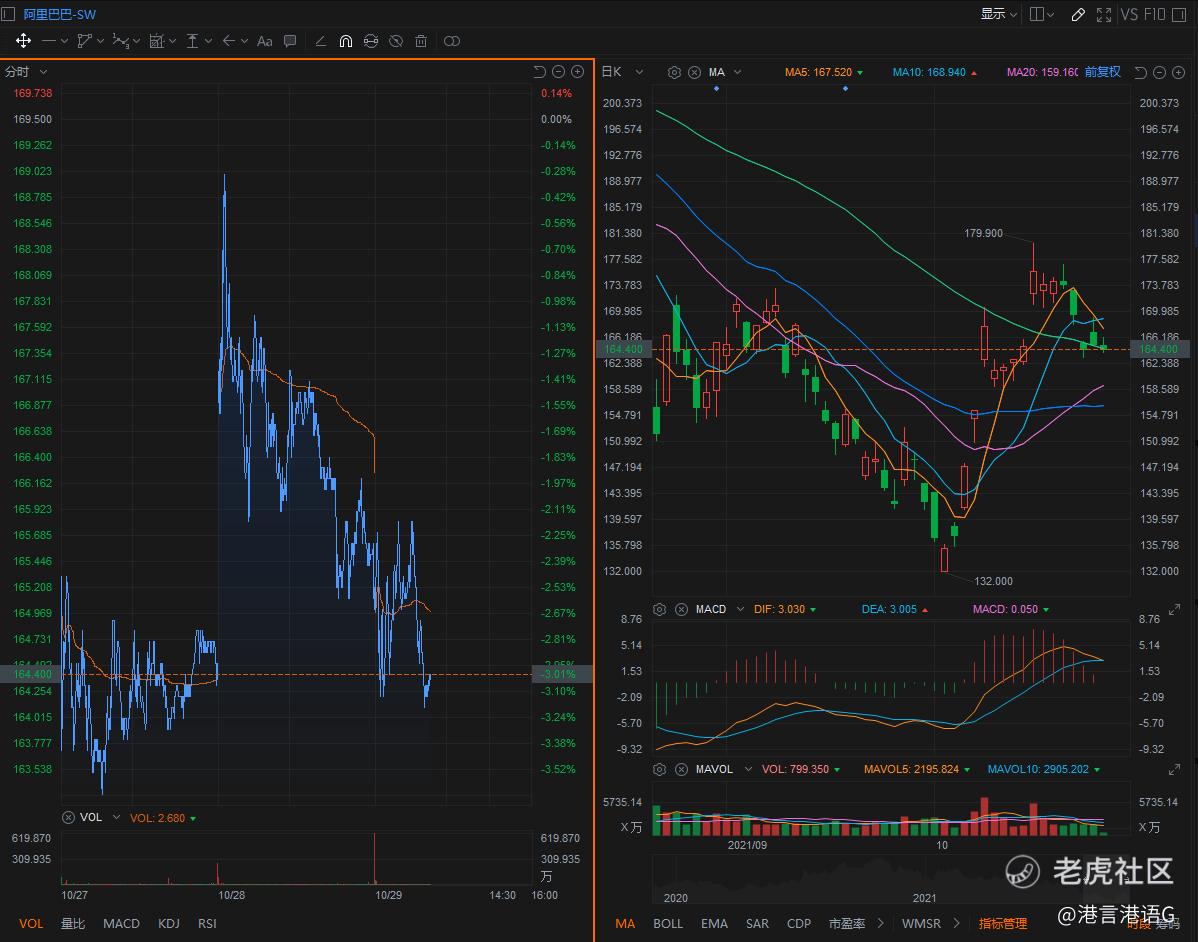
Task: Choose the line style pencil icon
Action: pyautogui.click(x=320, y=41)
